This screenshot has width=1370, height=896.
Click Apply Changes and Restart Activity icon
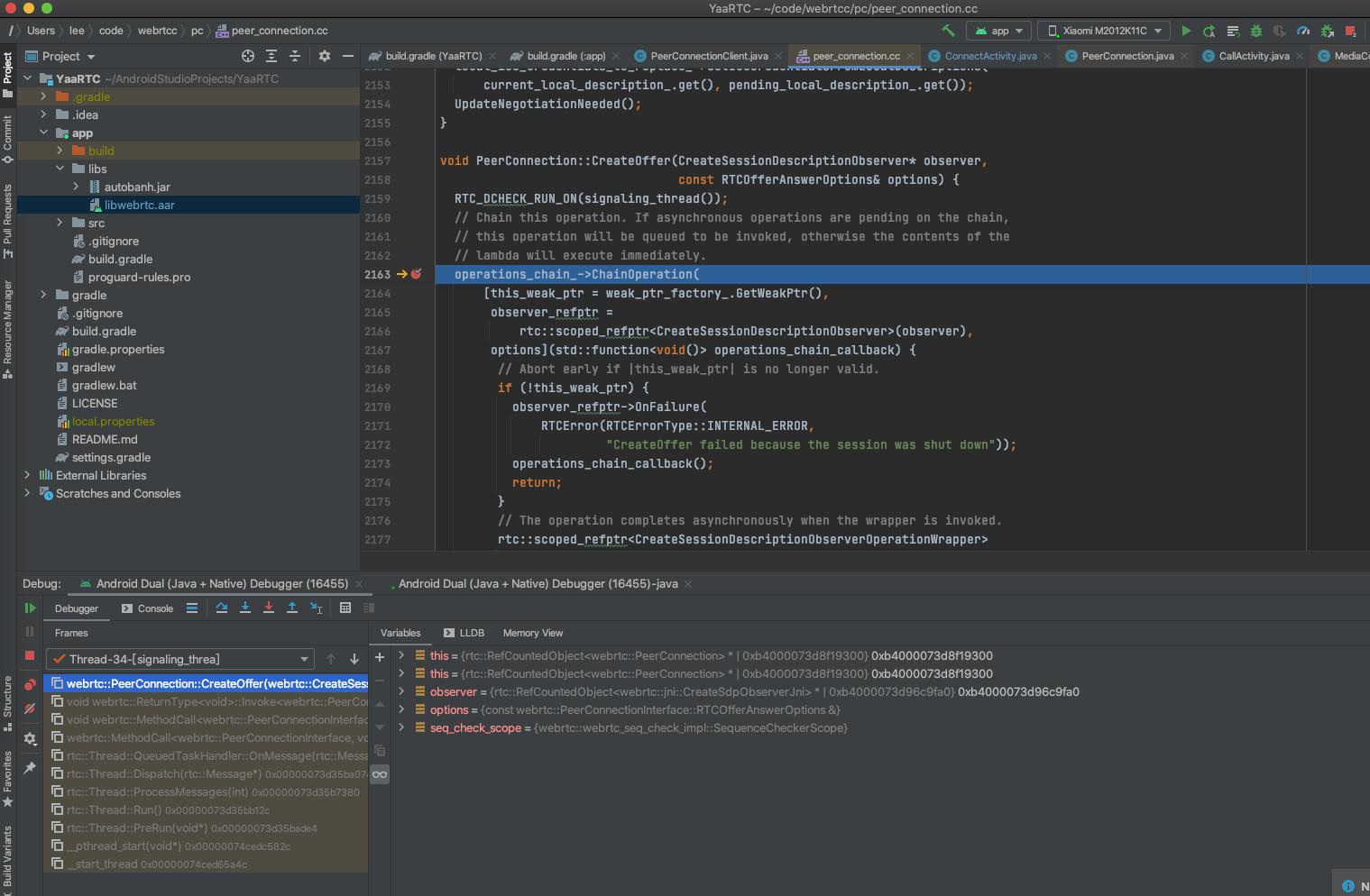[1209, 31]
